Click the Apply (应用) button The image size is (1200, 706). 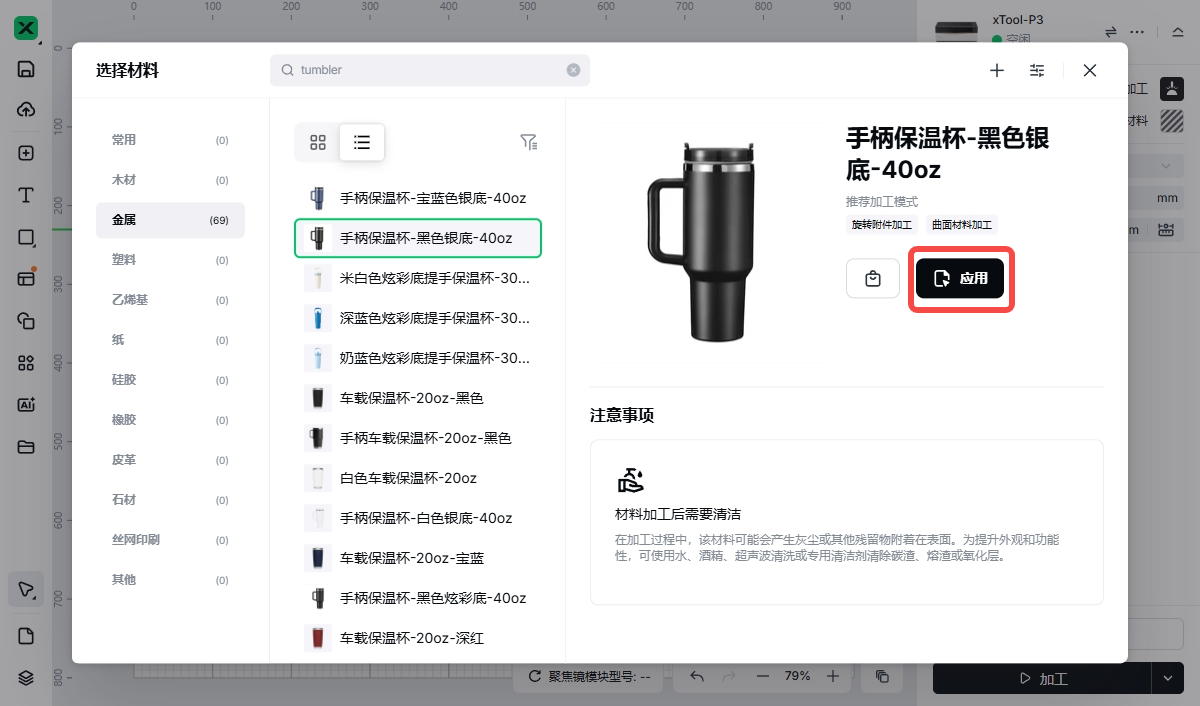point(960,279)
